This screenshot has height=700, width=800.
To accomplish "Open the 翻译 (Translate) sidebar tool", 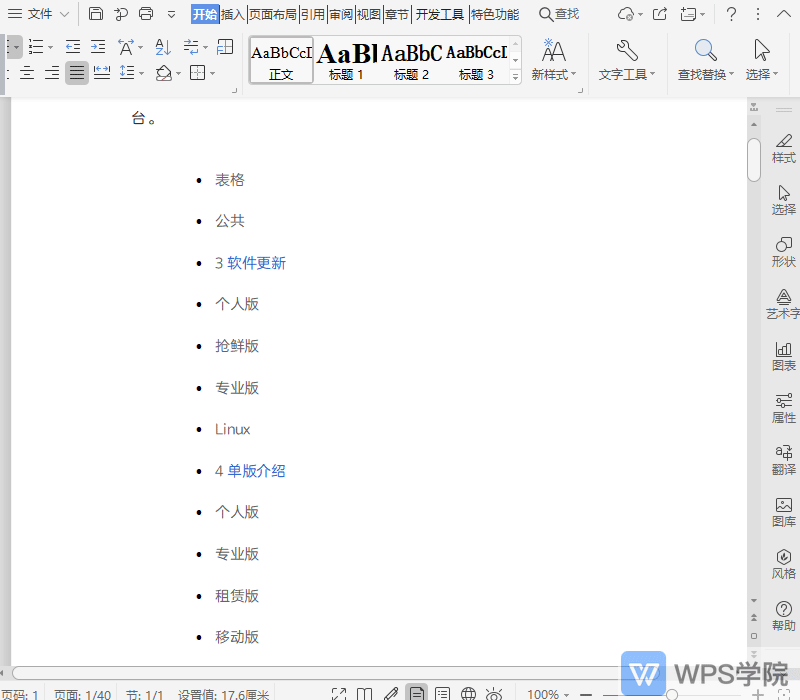I will click(783, 459).
